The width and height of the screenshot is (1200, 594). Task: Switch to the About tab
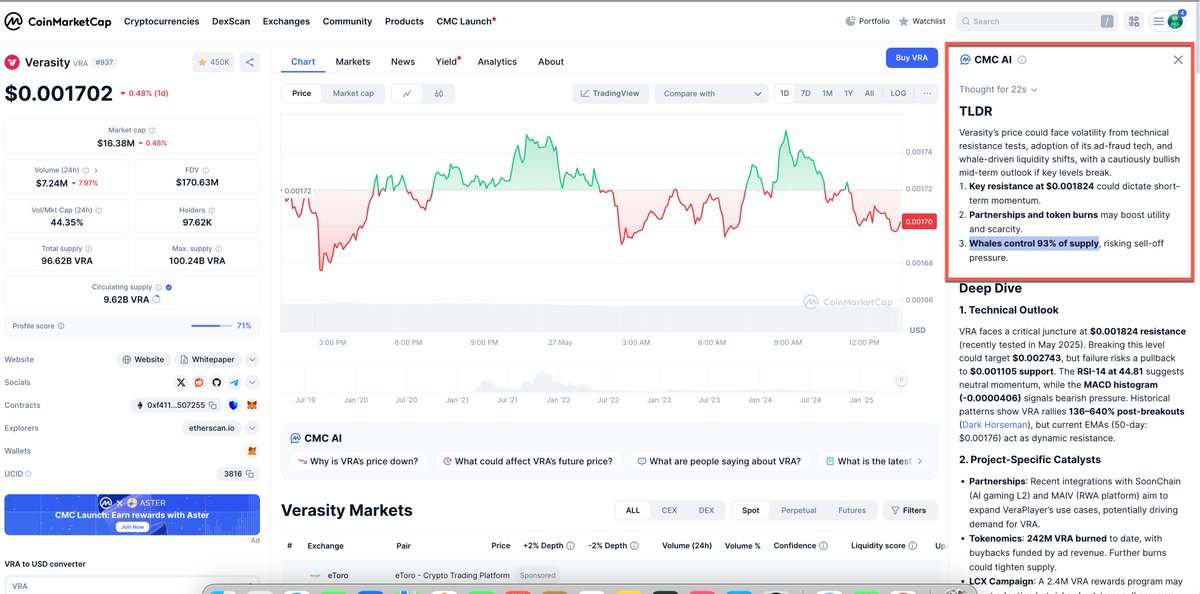[x=551, y=61]
